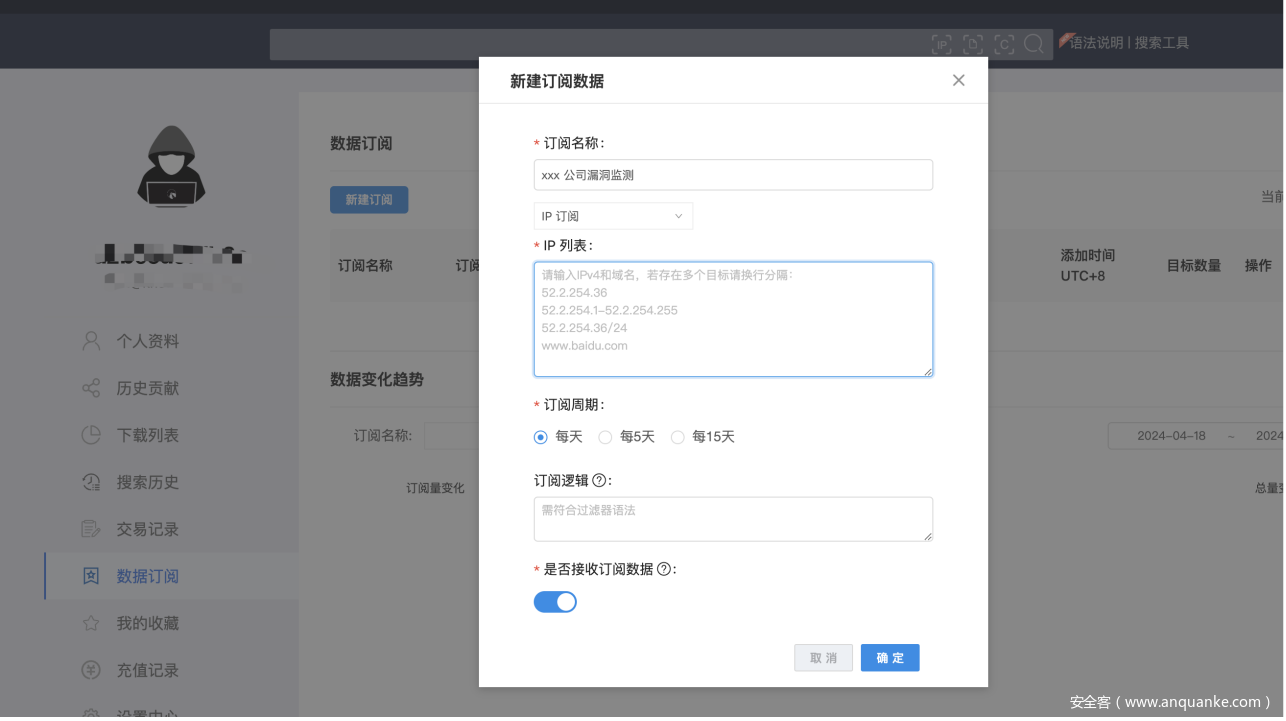This screenshot has height=721, width=1286.
Task: Click the 订阅名称 input field
Action: [x=733, y=175]
